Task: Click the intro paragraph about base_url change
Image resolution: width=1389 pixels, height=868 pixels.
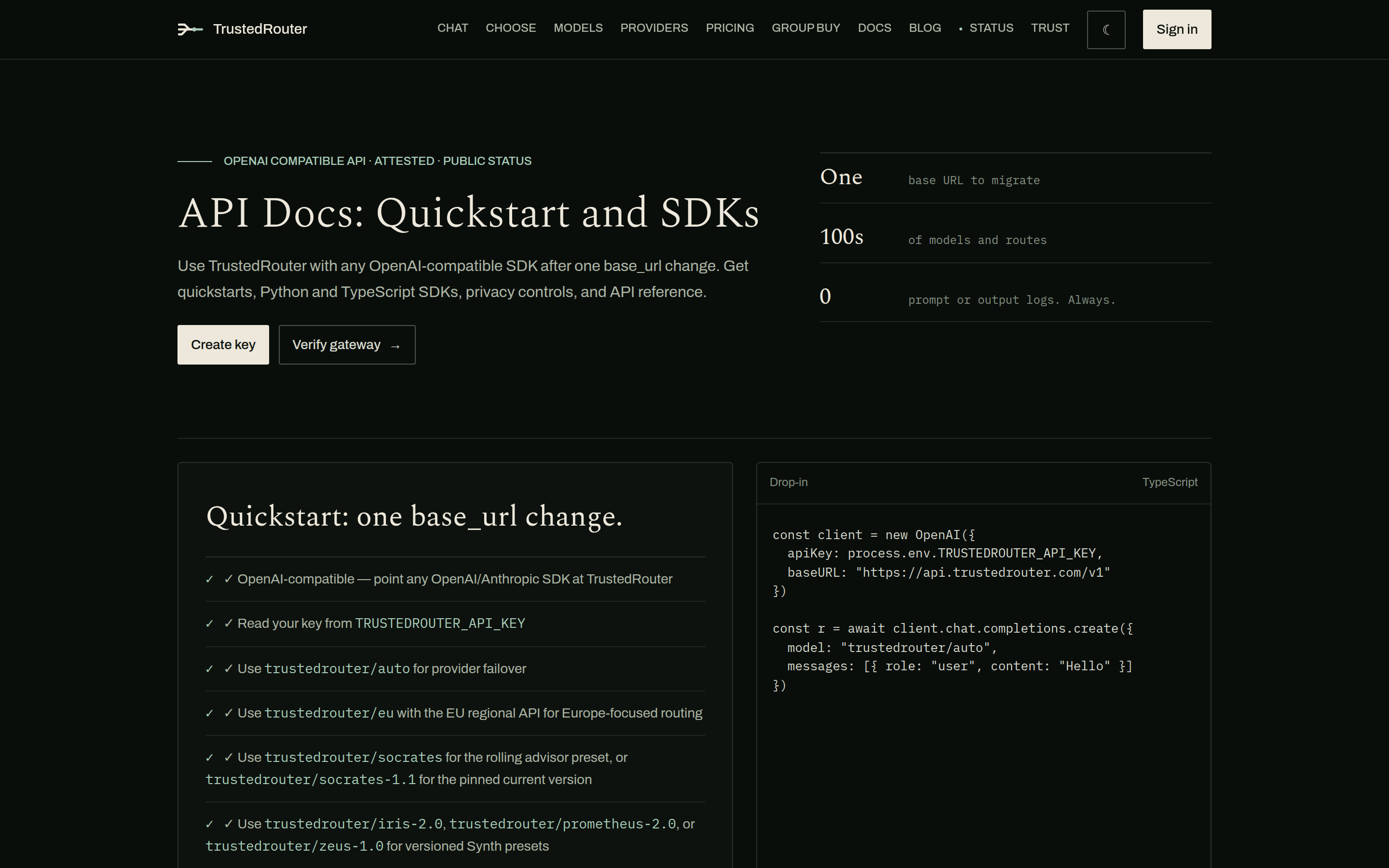Action: [x=463, y=279]
